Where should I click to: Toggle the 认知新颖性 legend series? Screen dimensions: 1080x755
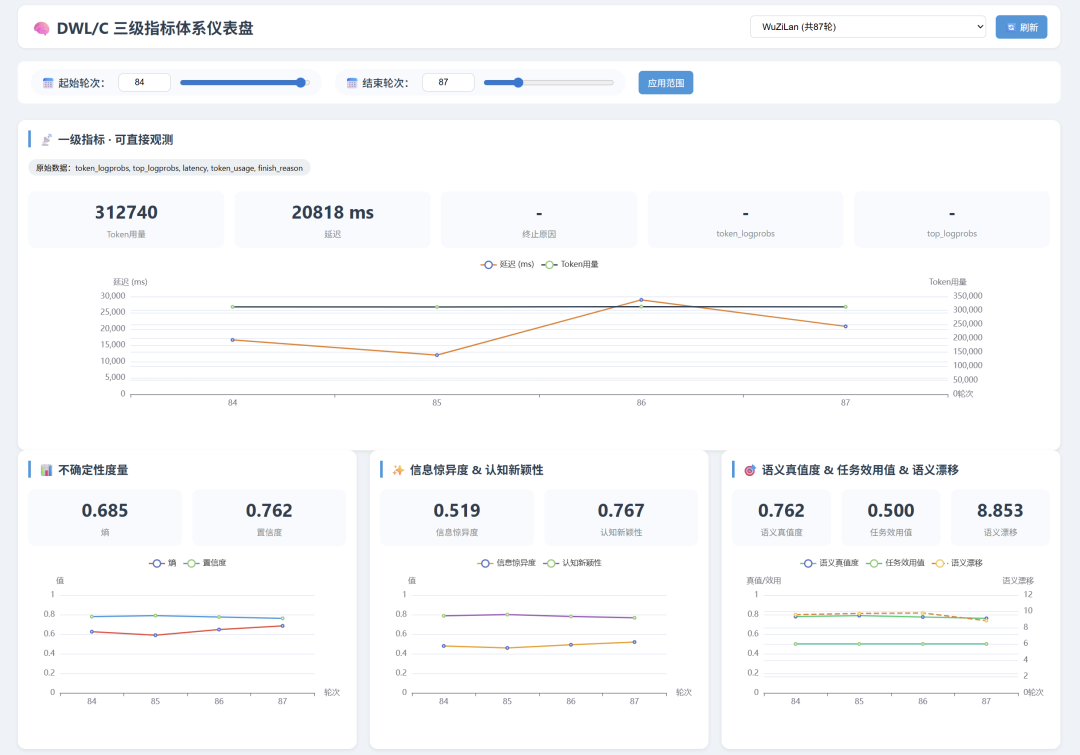(572, 563)
